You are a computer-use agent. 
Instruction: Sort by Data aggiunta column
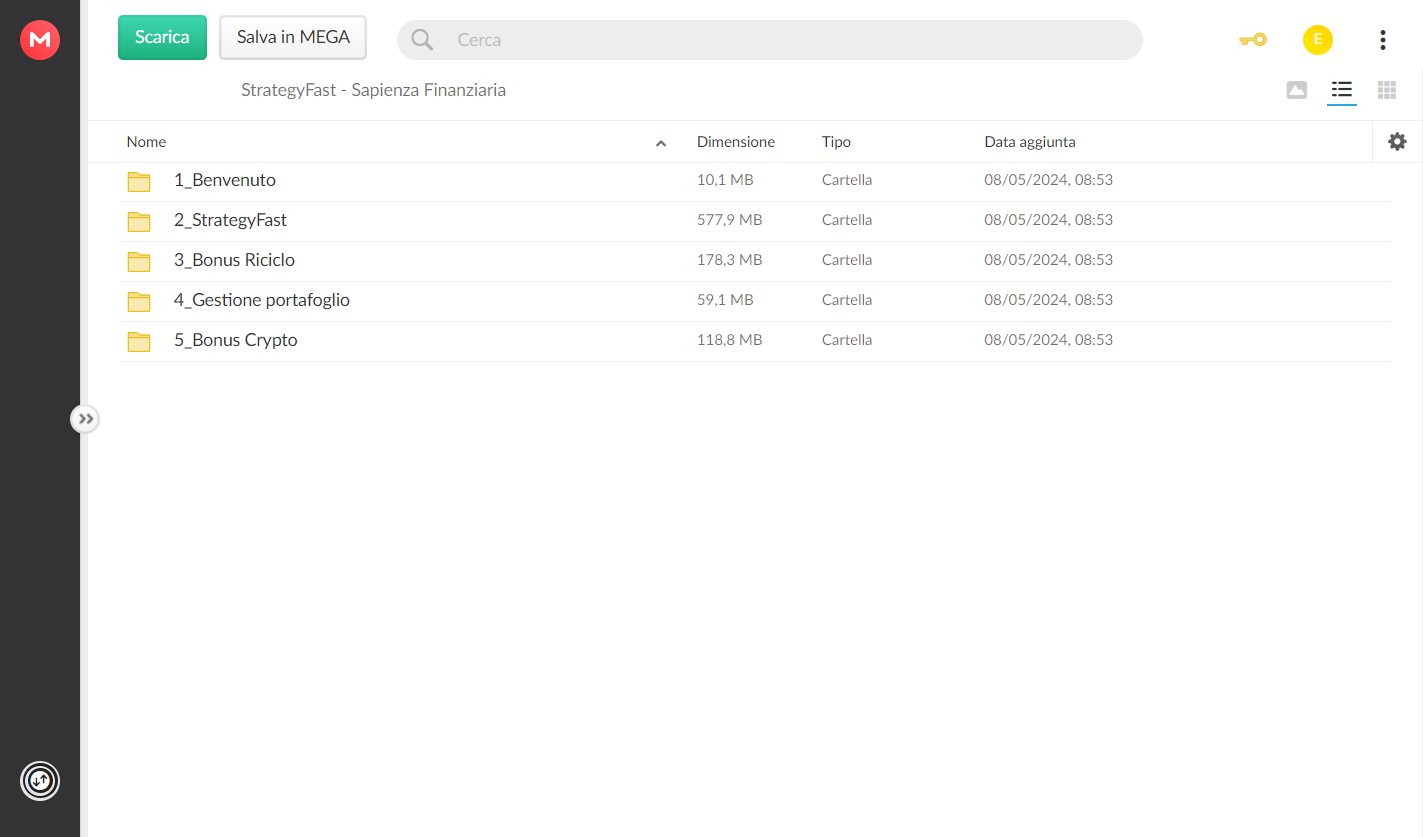pyautogui.click(x=1030, y=142)
